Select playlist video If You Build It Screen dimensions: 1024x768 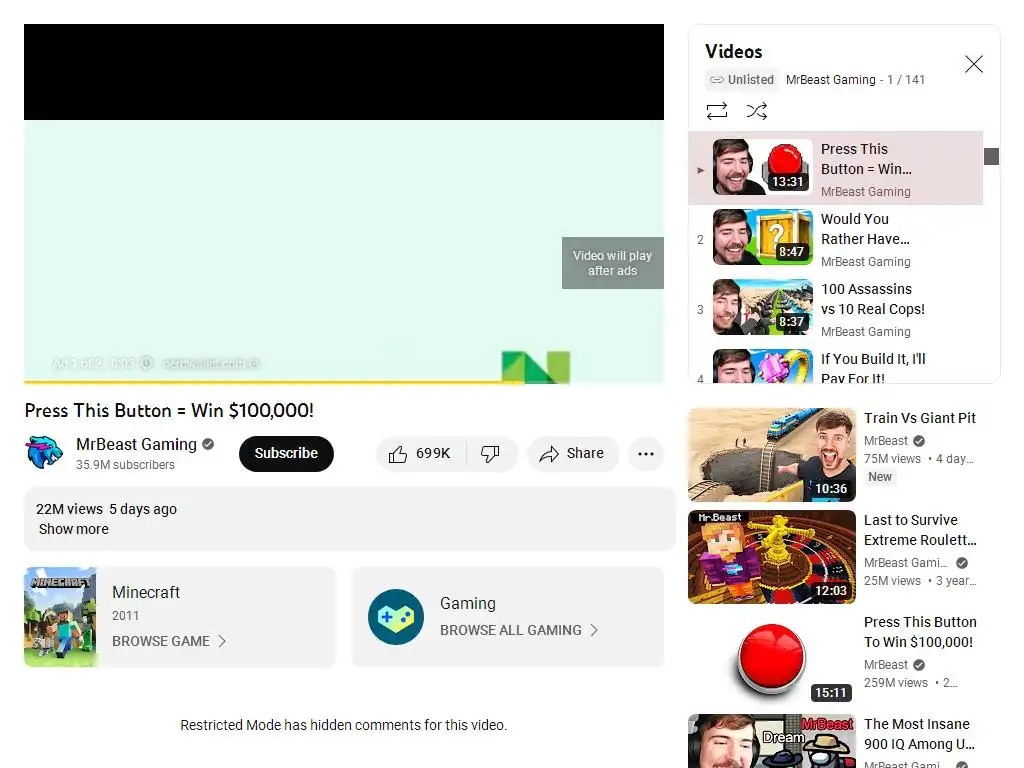835,365
